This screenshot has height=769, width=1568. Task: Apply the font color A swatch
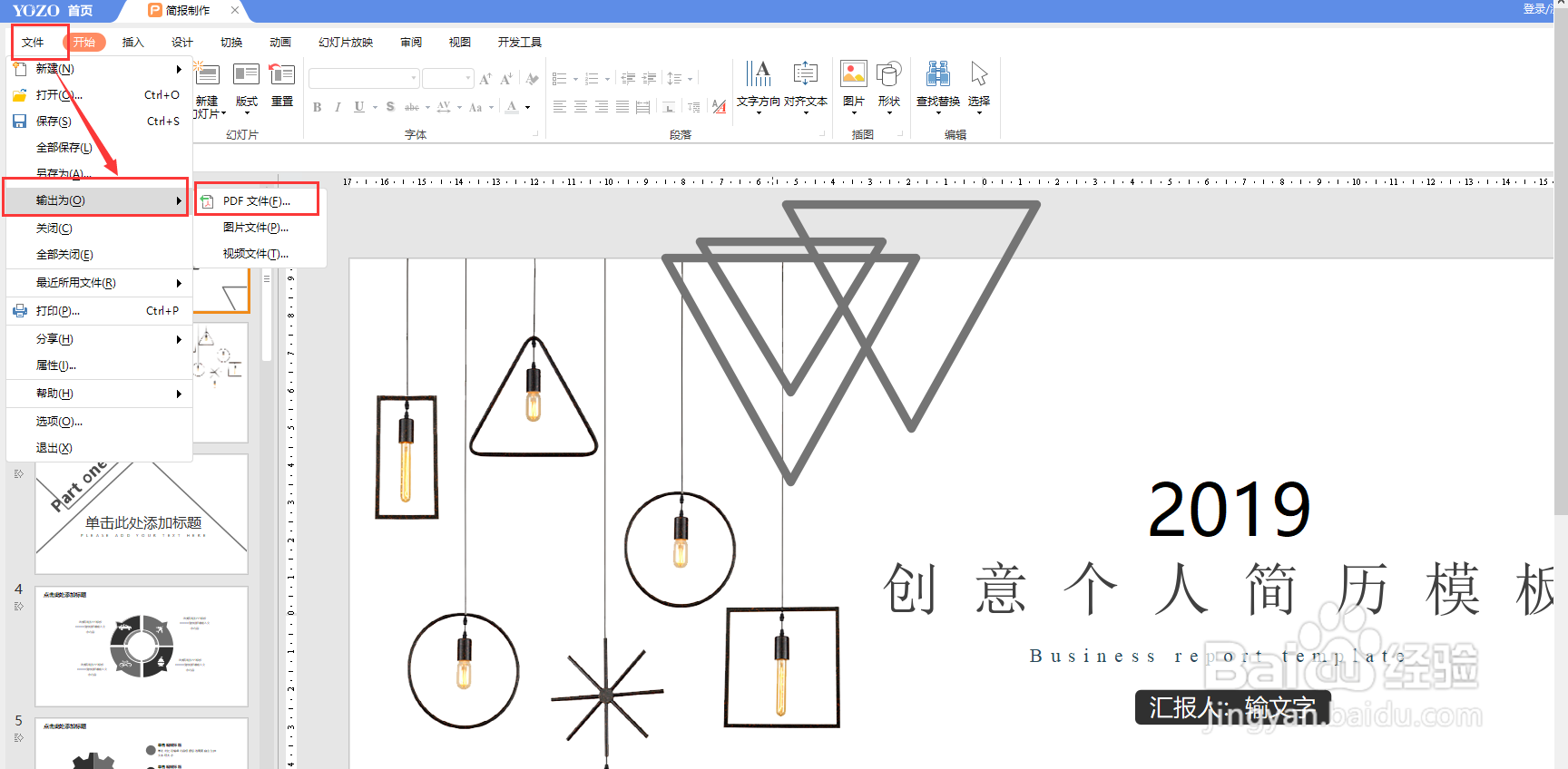(512, 107)
